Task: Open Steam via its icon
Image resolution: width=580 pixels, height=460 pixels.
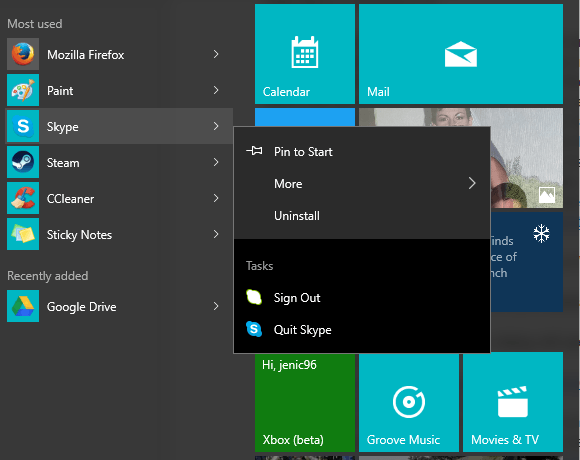Action: [x=23, y=162]
